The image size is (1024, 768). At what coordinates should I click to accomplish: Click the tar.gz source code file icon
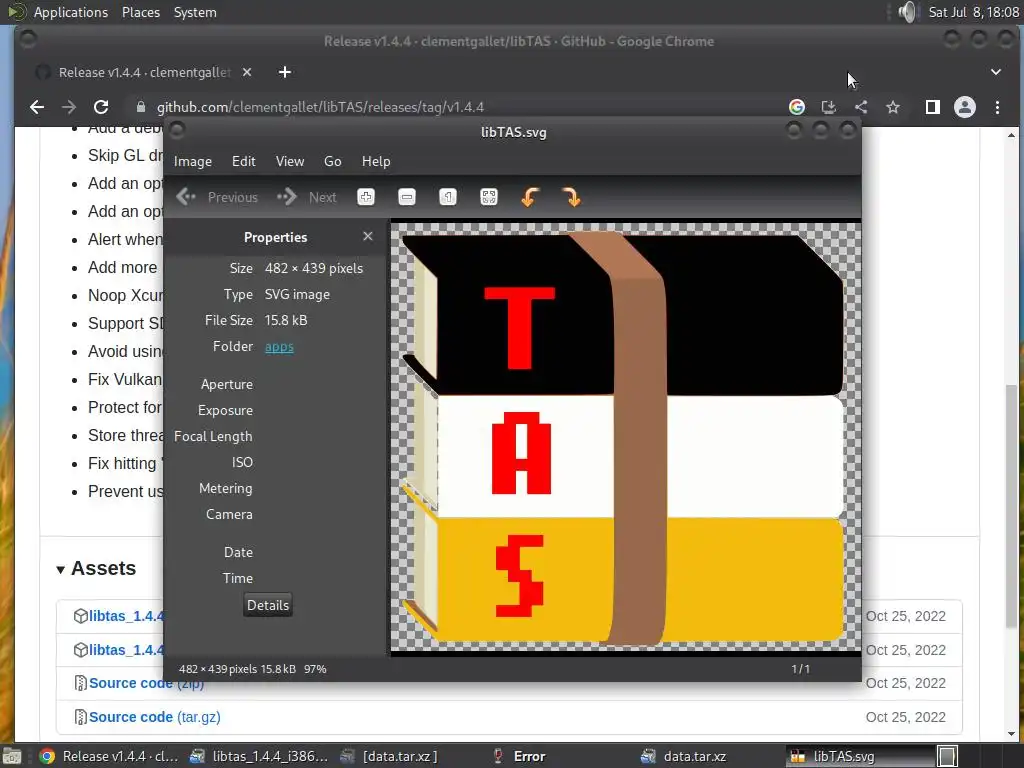point(80,717)
